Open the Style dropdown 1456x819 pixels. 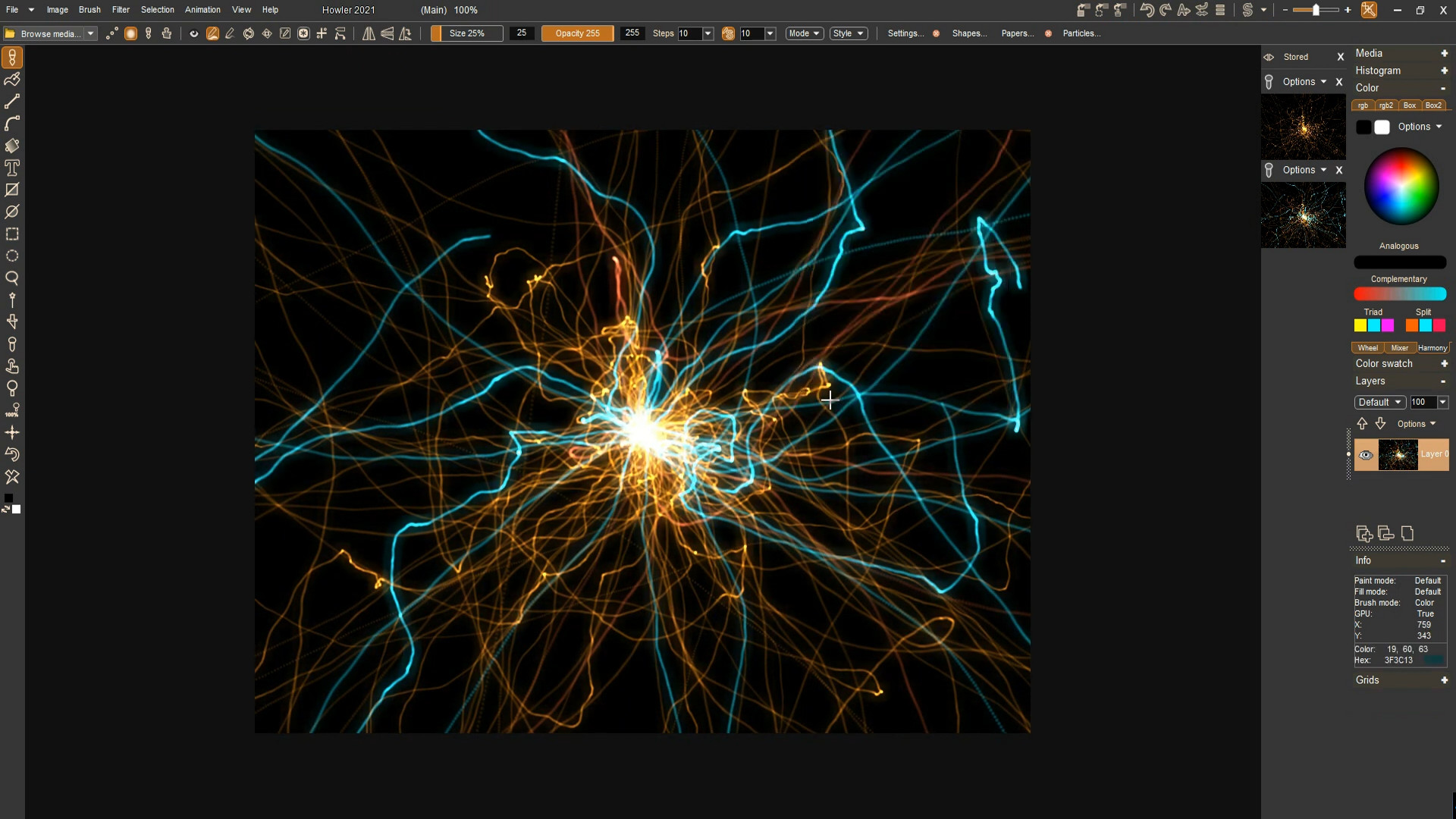(x=848, y=33)
